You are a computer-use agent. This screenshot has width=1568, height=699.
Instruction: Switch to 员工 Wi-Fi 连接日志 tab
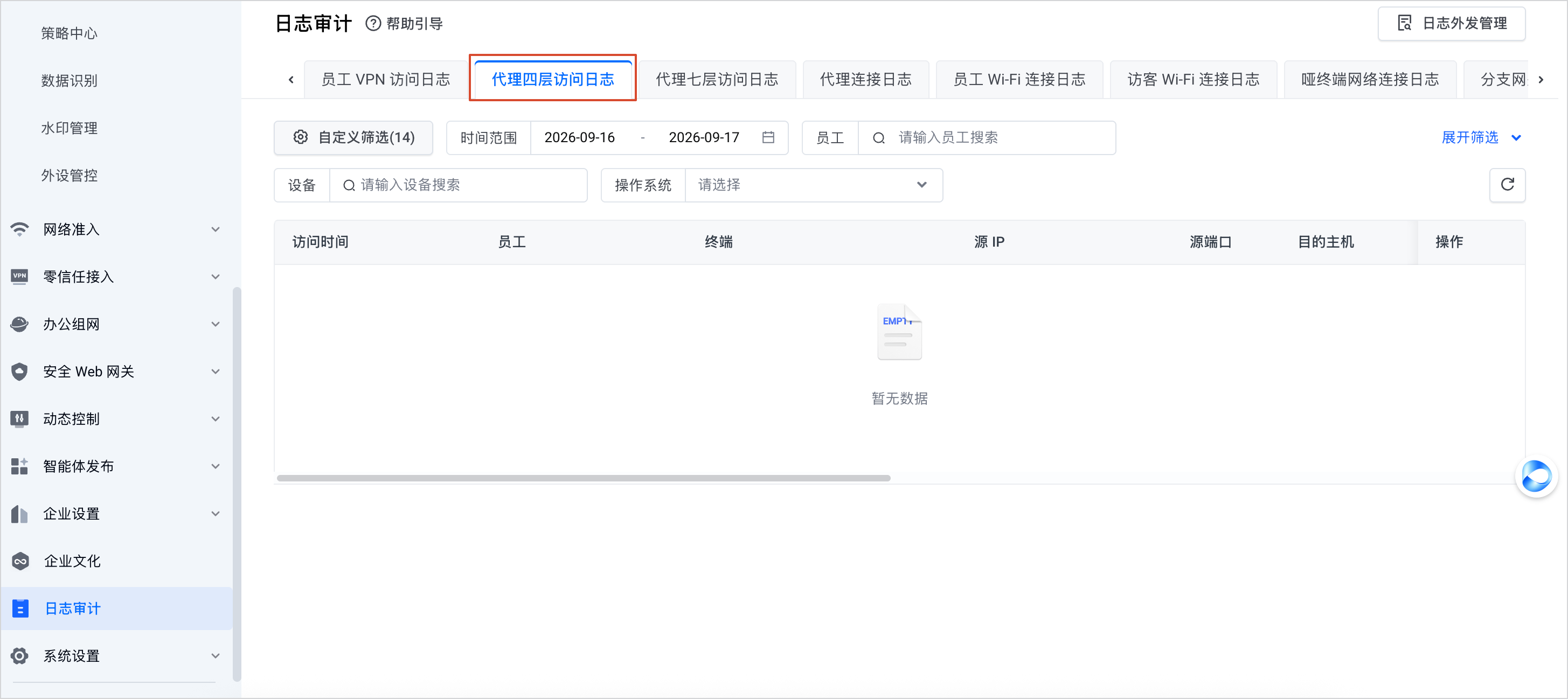point(1019,80)
